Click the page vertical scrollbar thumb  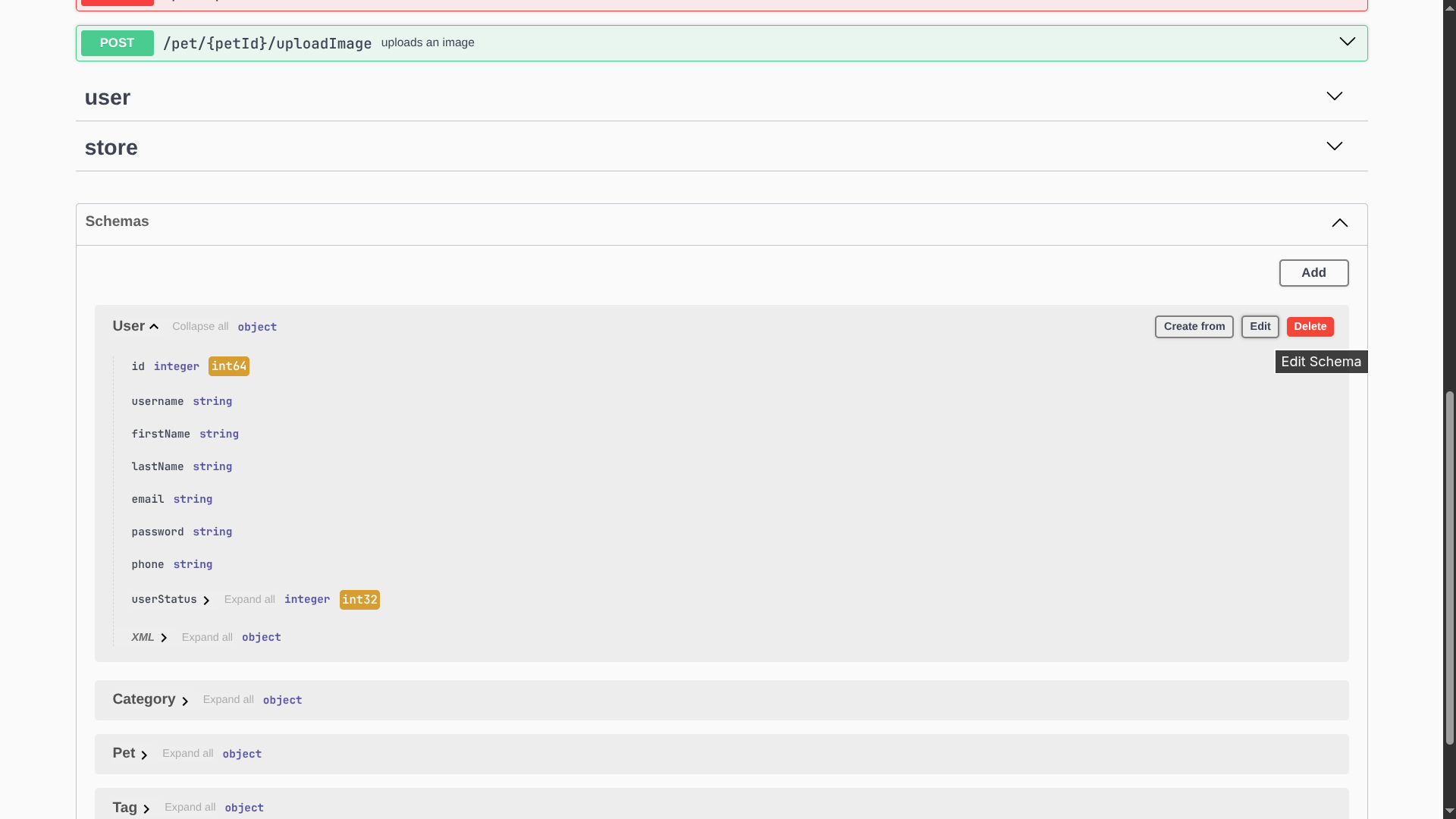point(1449,567)
